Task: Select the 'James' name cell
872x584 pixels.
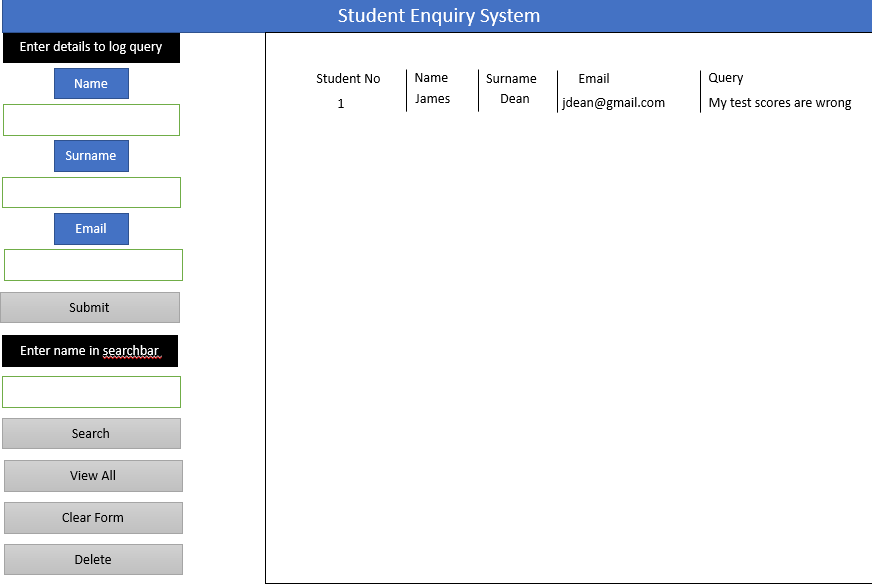Action: pyautogui.click(x=433, y=99)
